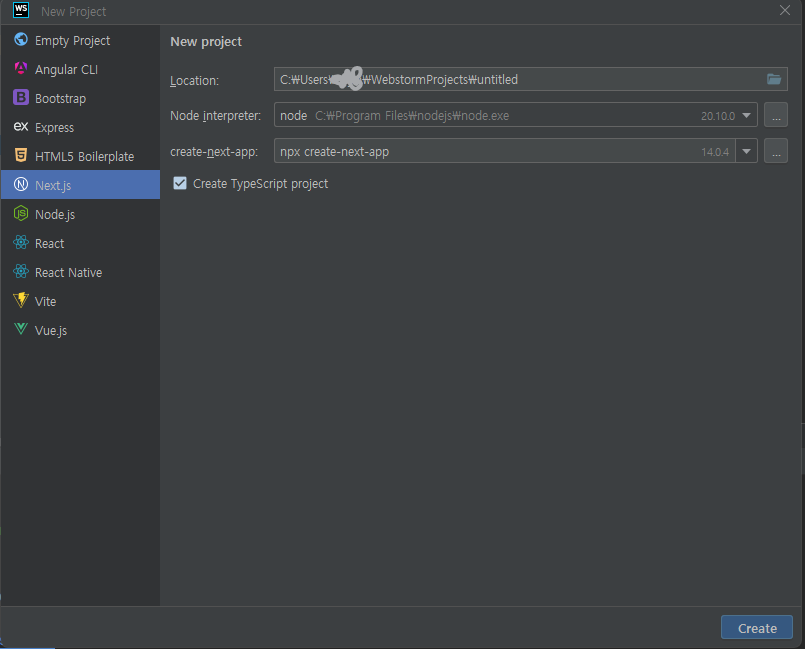Choose the Vite project template label

tap(46, 301)
